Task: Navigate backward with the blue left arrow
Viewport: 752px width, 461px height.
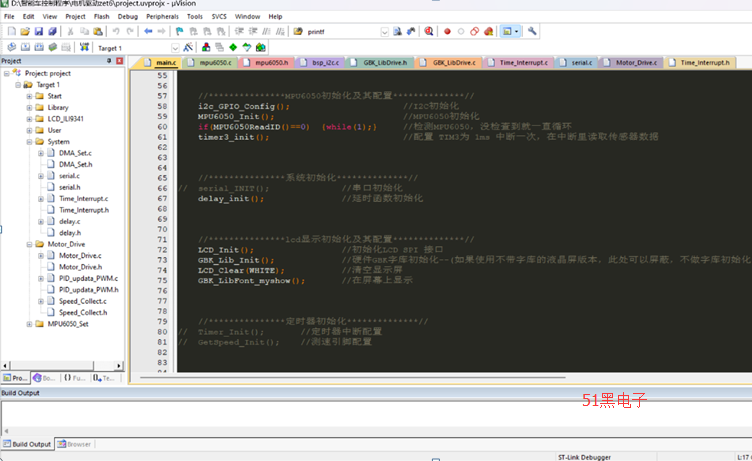Action: (x=148, y=32)
